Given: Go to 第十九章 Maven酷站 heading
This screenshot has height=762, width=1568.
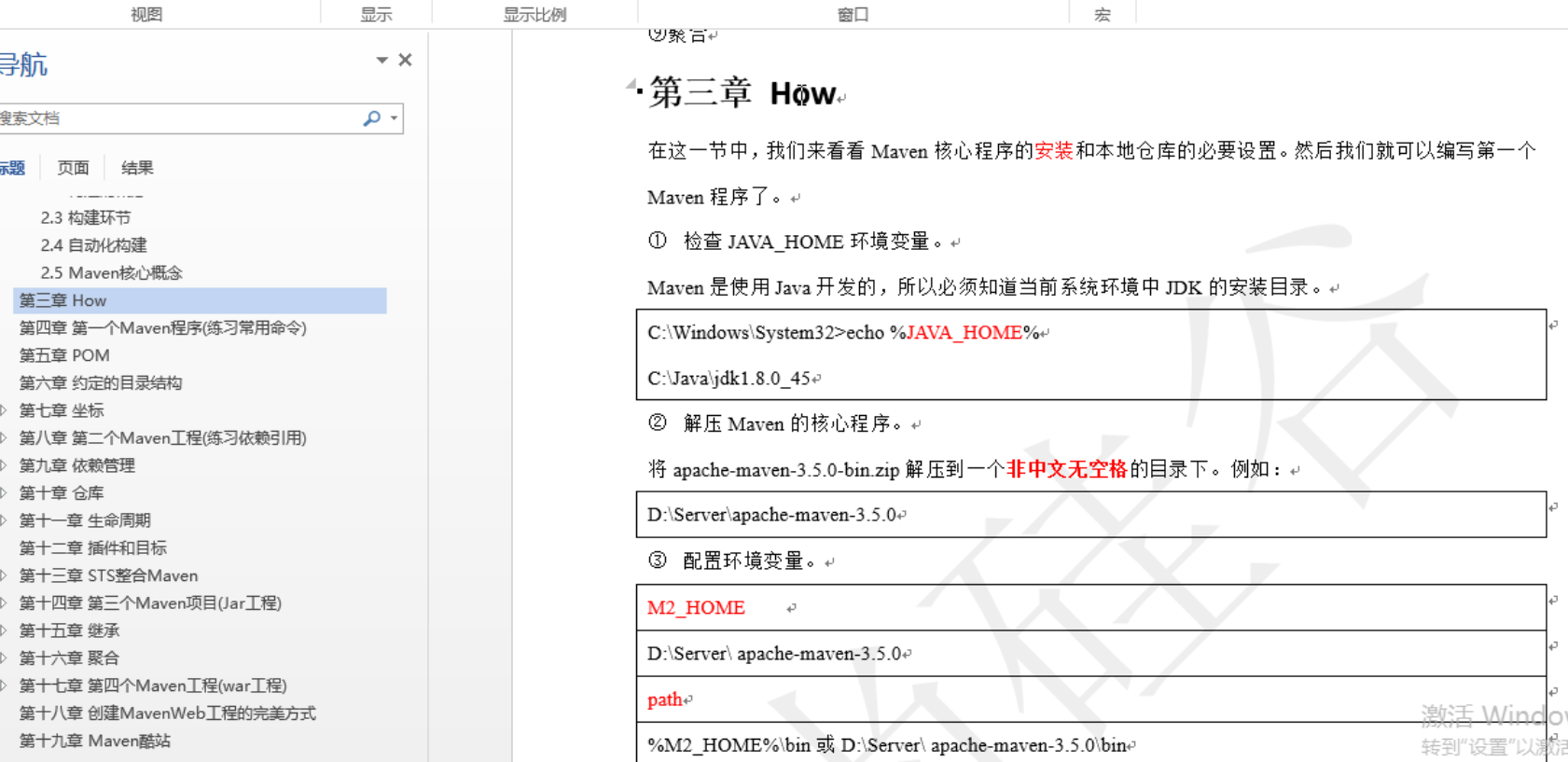Looking at the screenshot, I should (95, 741).
